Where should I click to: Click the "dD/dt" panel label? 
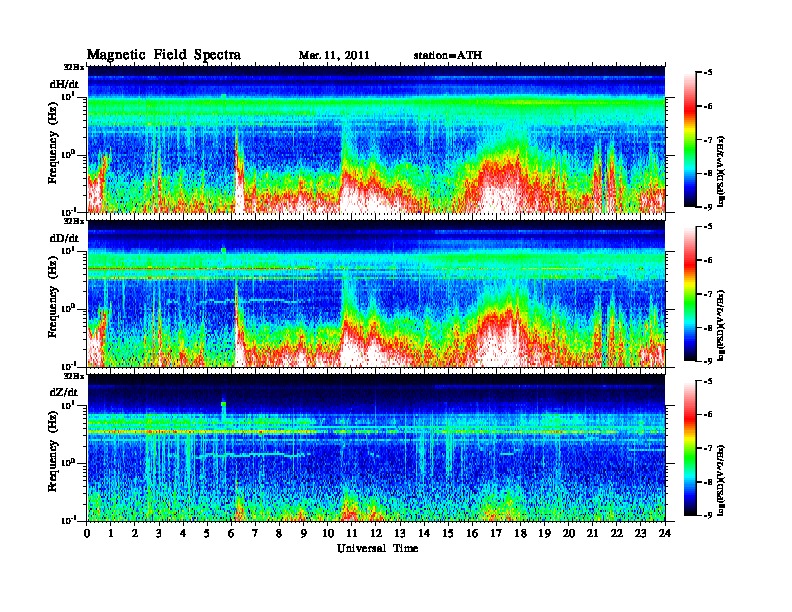pos(64,238)
